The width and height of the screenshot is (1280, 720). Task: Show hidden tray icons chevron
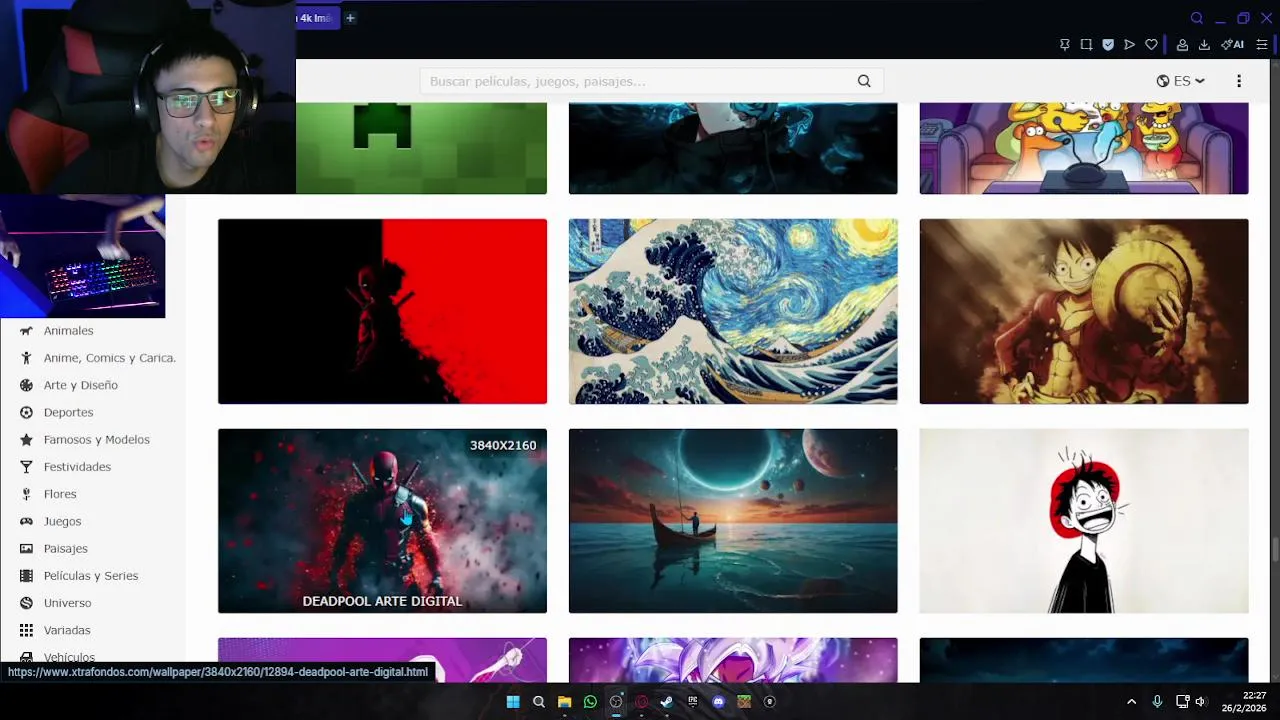tap(1131, 702)
